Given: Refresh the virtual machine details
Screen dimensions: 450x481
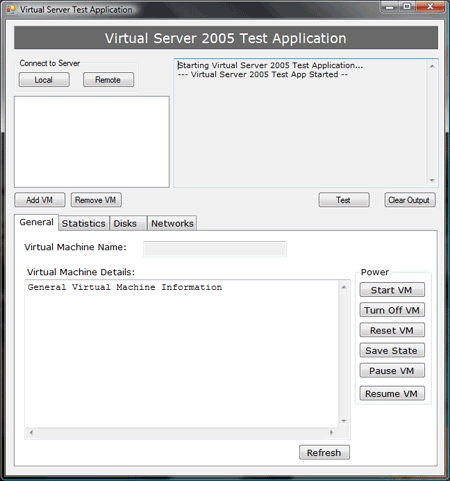Looking at the screenshot, I should point(324,453).
